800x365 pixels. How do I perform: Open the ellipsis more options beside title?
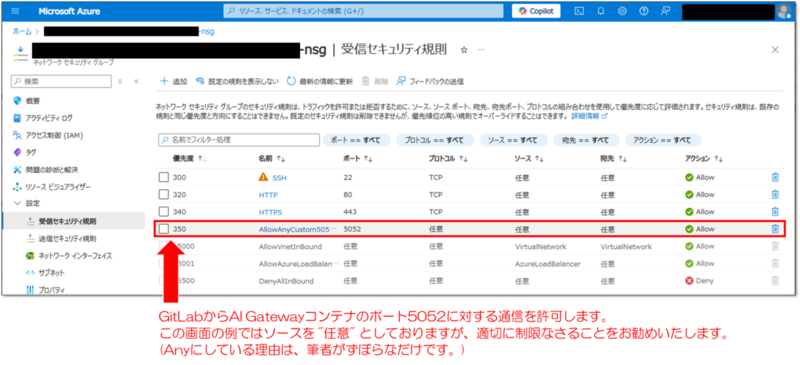click(x=481, y=50)
